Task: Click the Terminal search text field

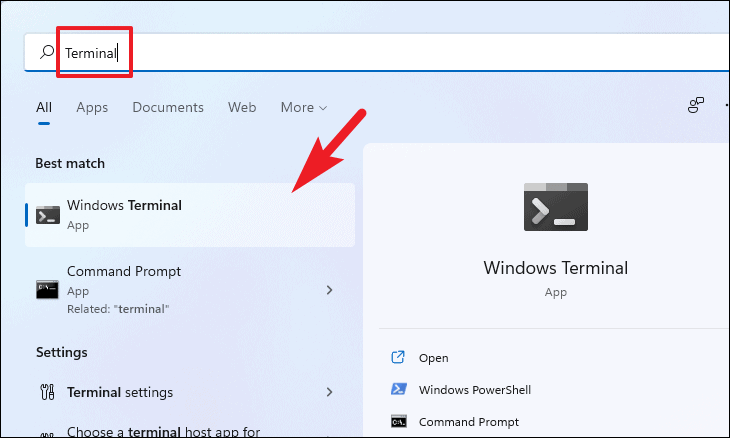Action: pyautogui.click(x=376, y=53)
